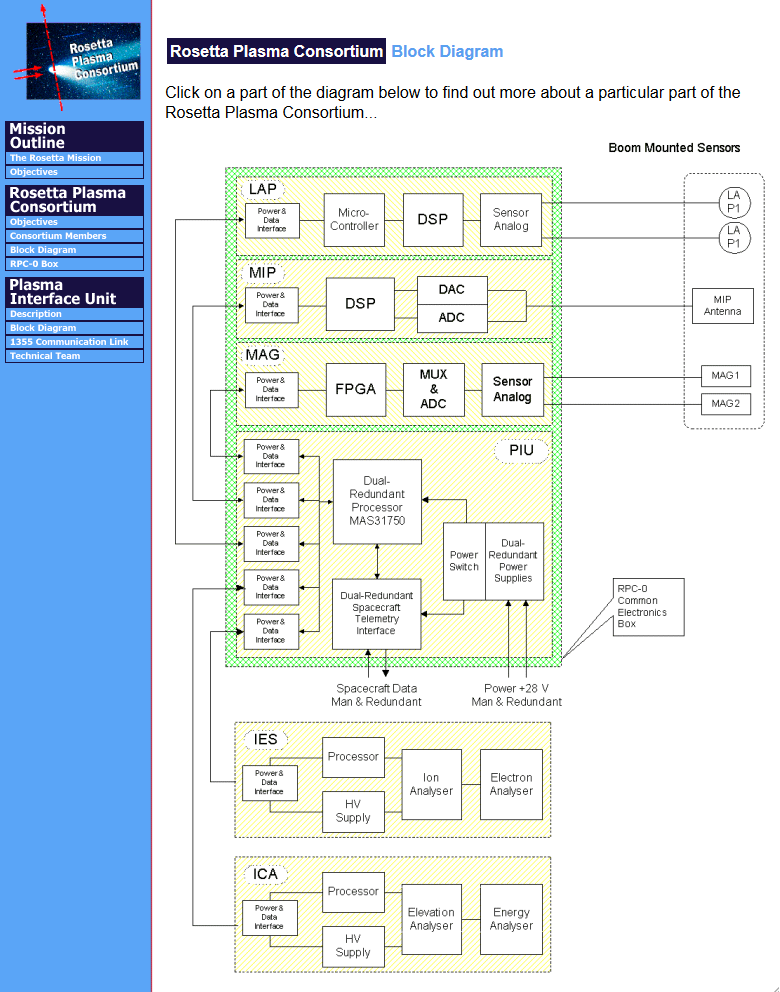The height and width of the screenshot is (992, 780).
Task: Click the Block Diagram page title text
Action: coord(447,52)
